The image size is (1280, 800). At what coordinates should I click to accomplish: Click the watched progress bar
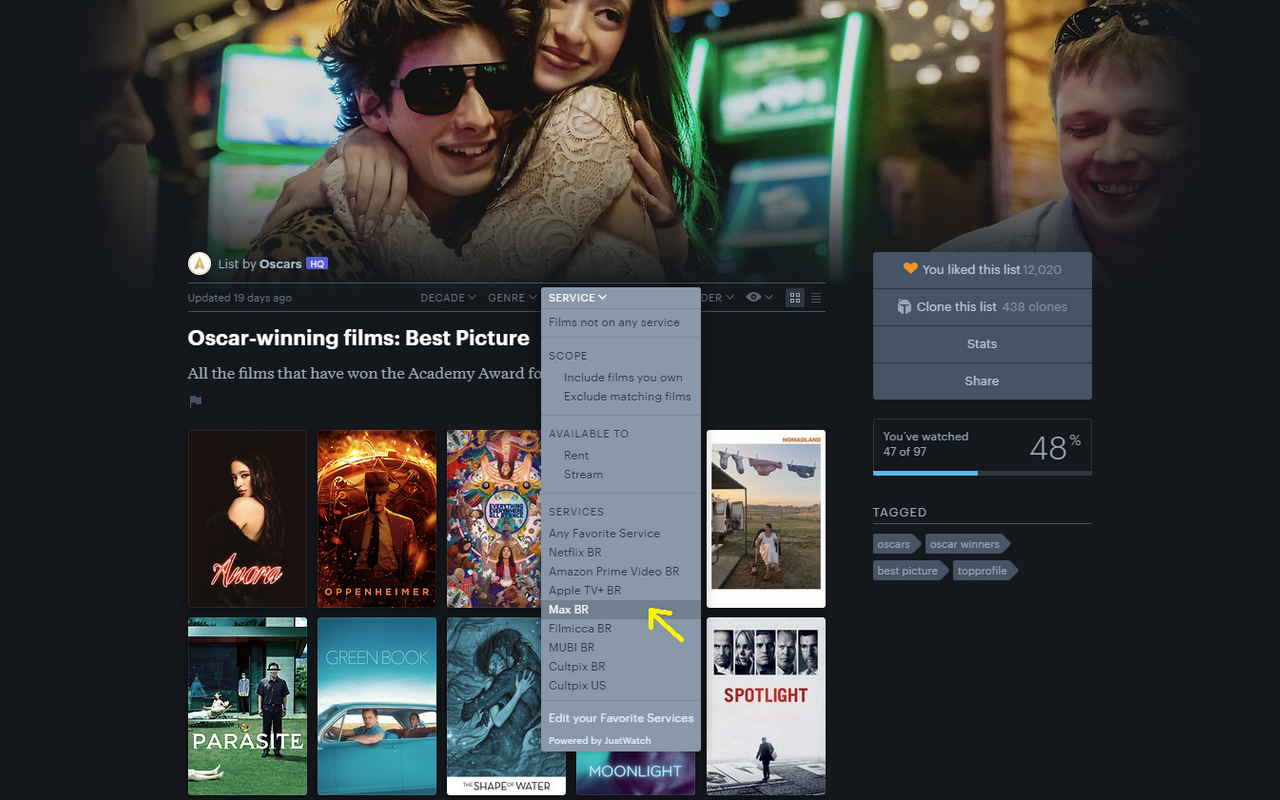982,473
